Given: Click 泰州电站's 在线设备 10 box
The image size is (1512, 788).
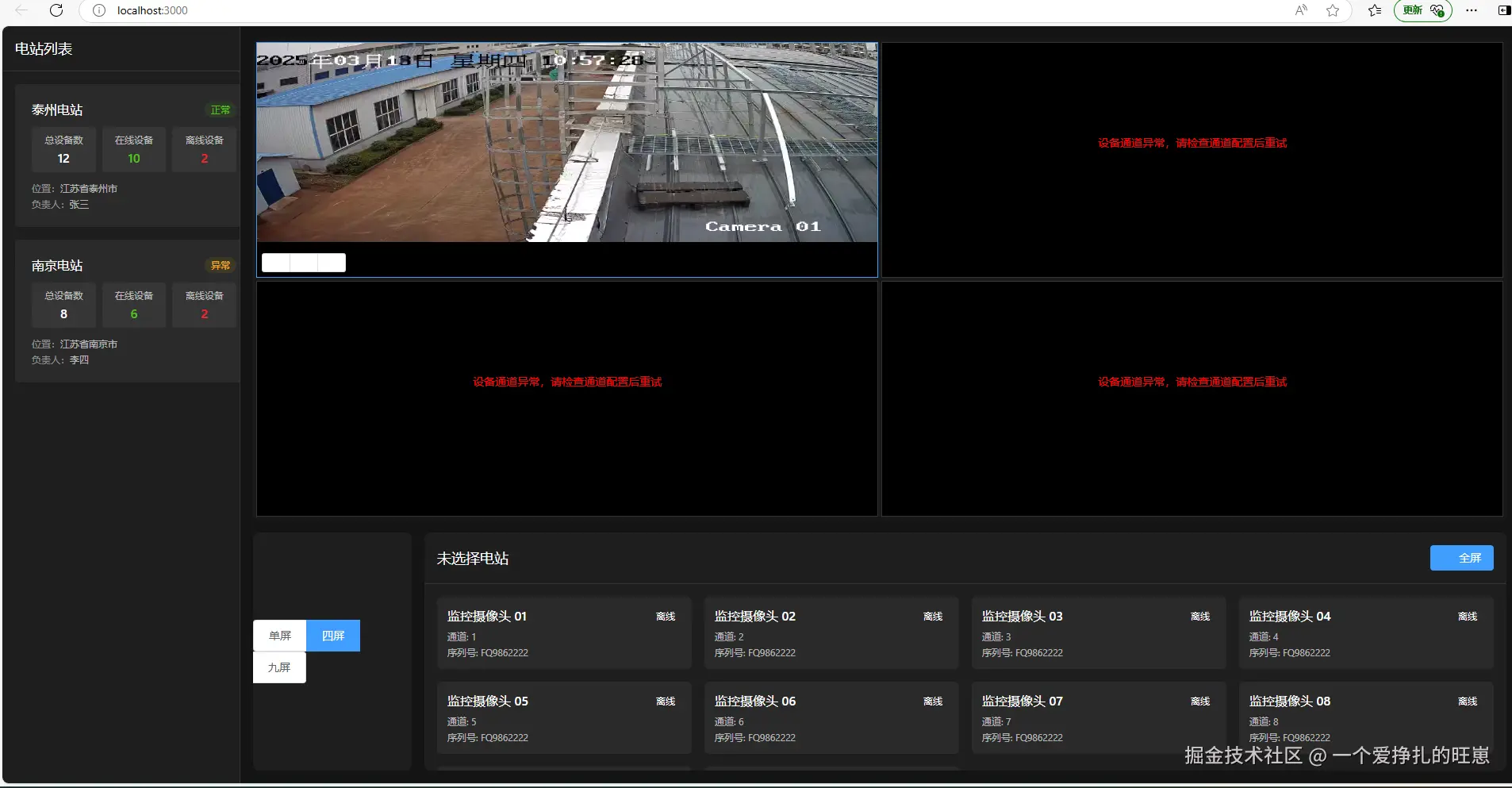Looking at the screenshot, I should tap(134, 149).
